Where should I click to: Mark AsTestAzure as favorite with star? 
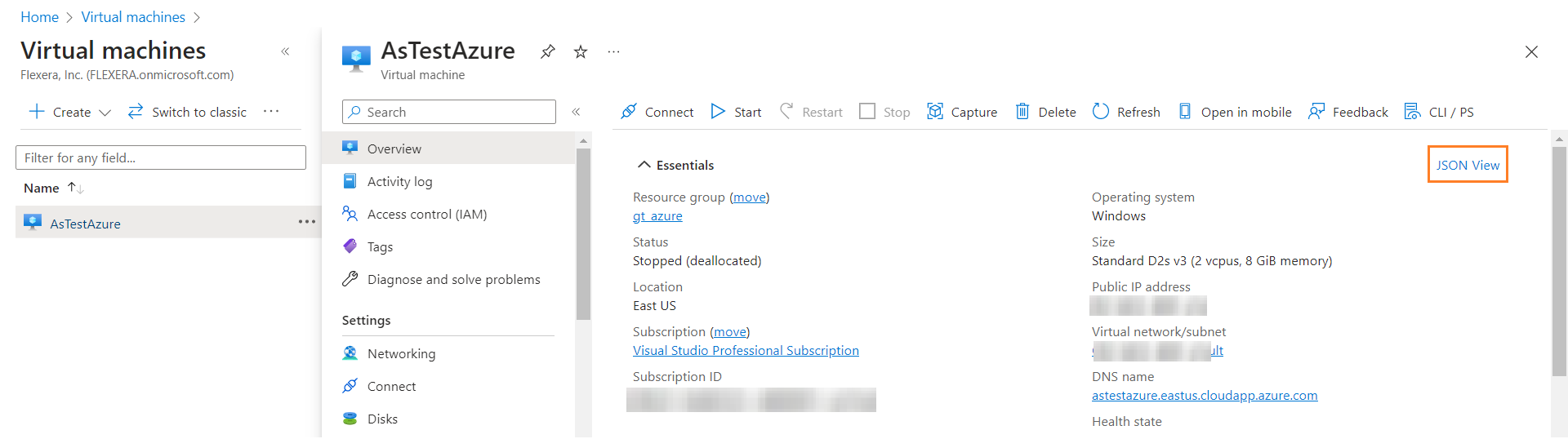pyautogui.click(x=581, y=52)
